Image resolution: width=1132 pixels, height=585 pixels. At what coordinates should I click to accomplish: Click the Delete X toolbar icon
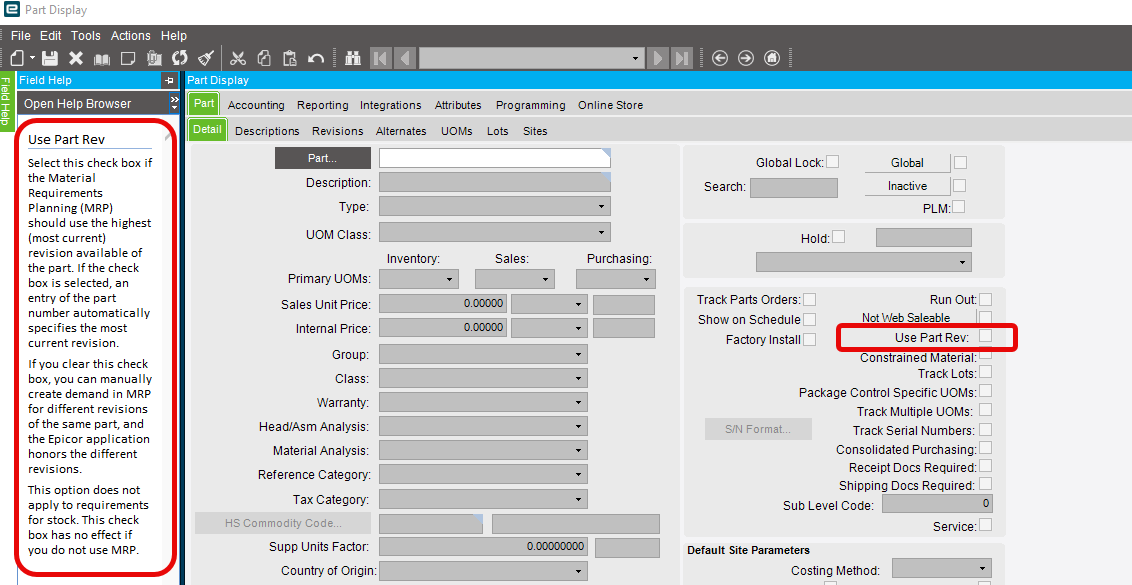click(76, 58)
